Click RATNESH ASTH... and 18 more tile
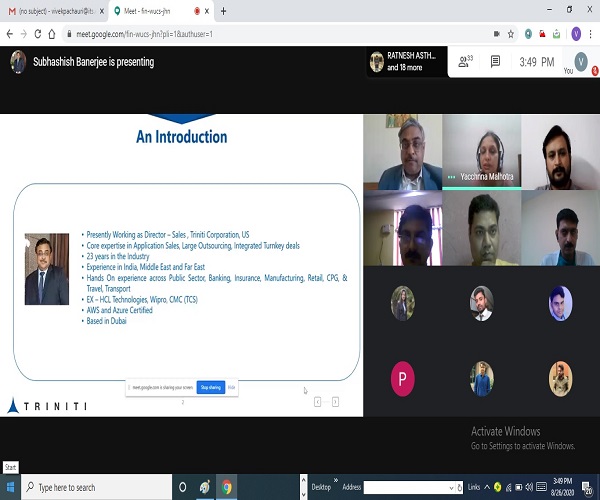600x500 pixels. (407, 62)
